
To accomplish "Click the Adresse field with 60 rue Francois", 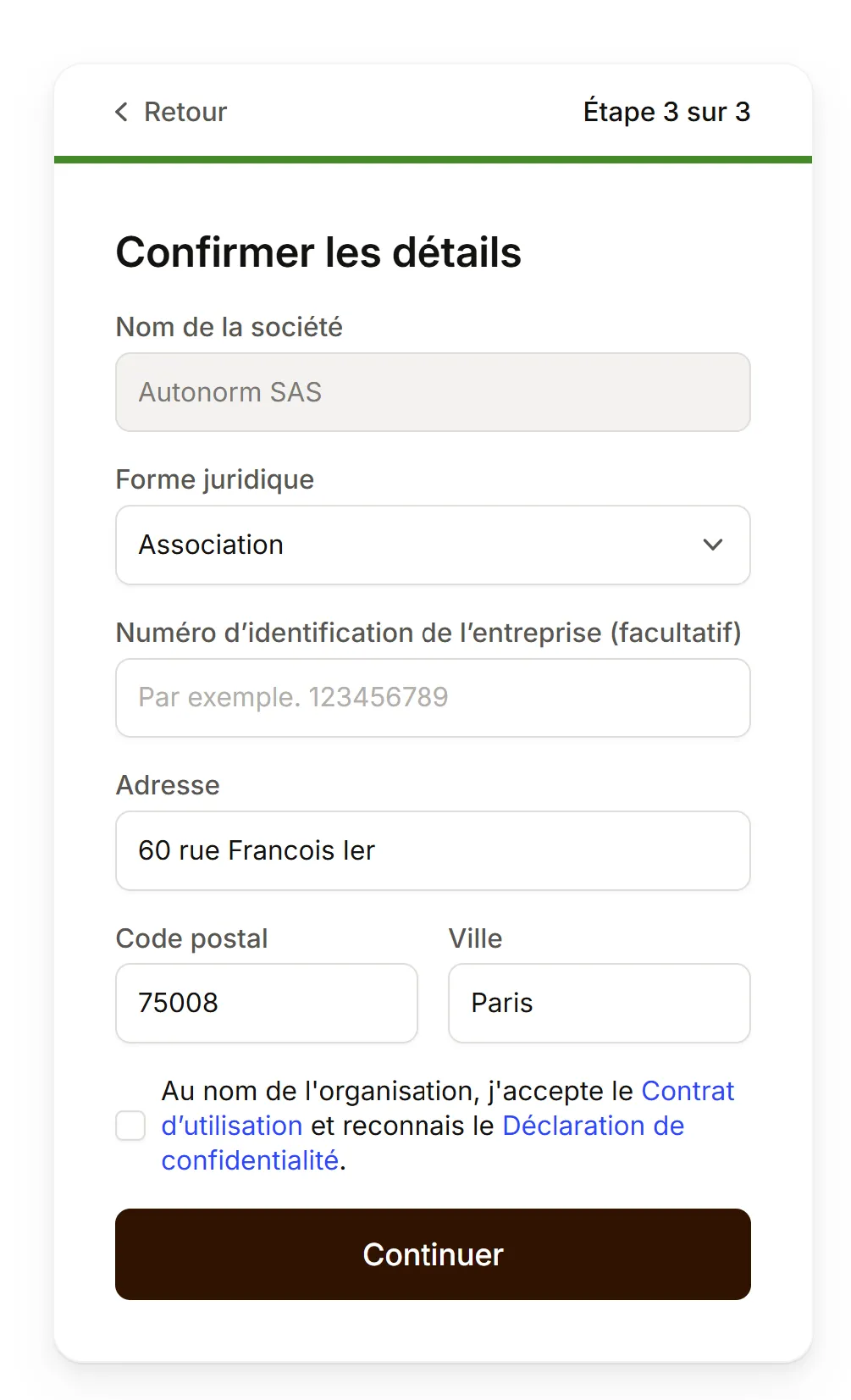I will click(x=433, y=850).
